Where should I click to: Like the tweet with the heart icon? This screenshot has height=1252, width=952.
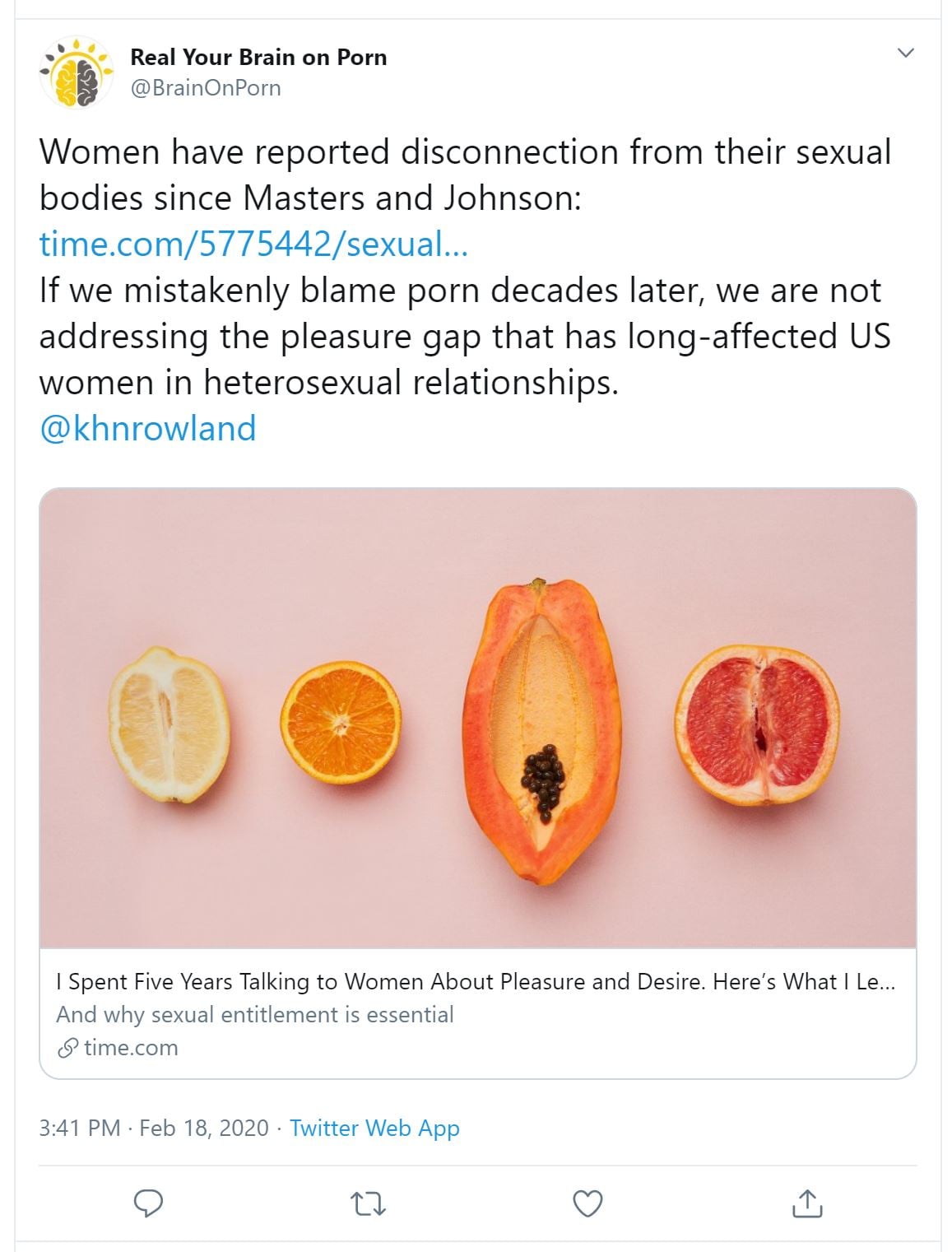(587, 1203)
